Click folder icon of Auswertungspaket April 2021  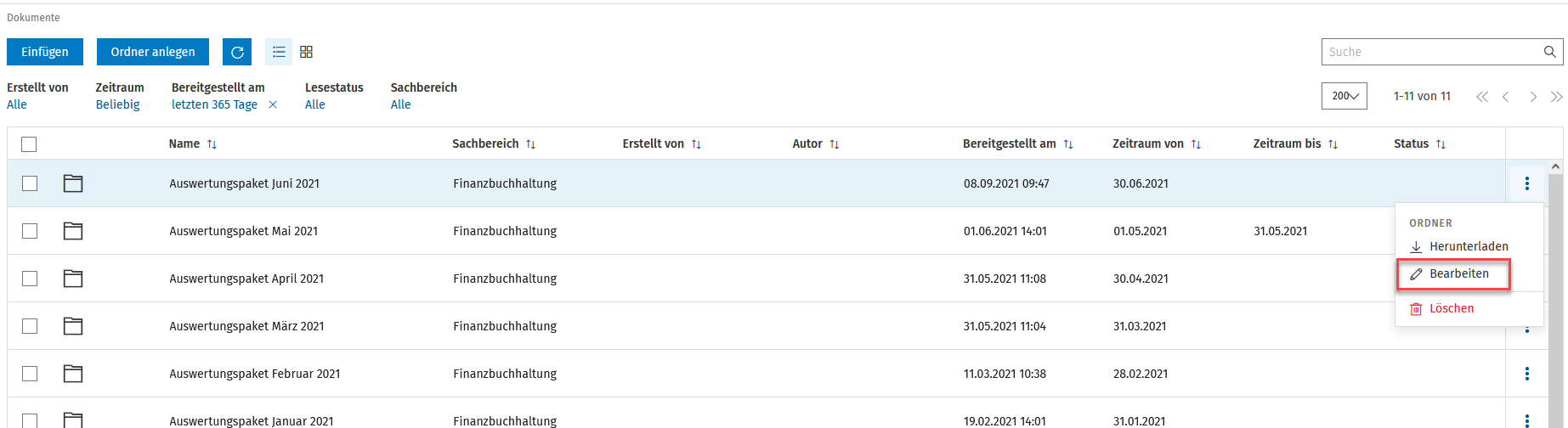(x=73, y=278)
